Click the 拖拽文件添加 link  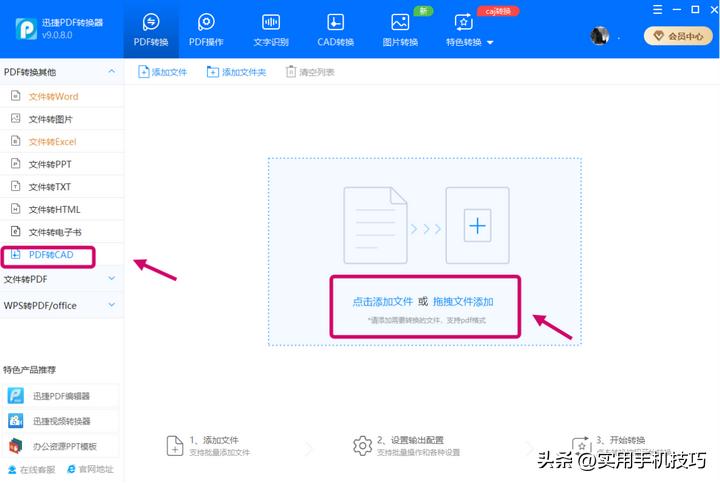463,301
